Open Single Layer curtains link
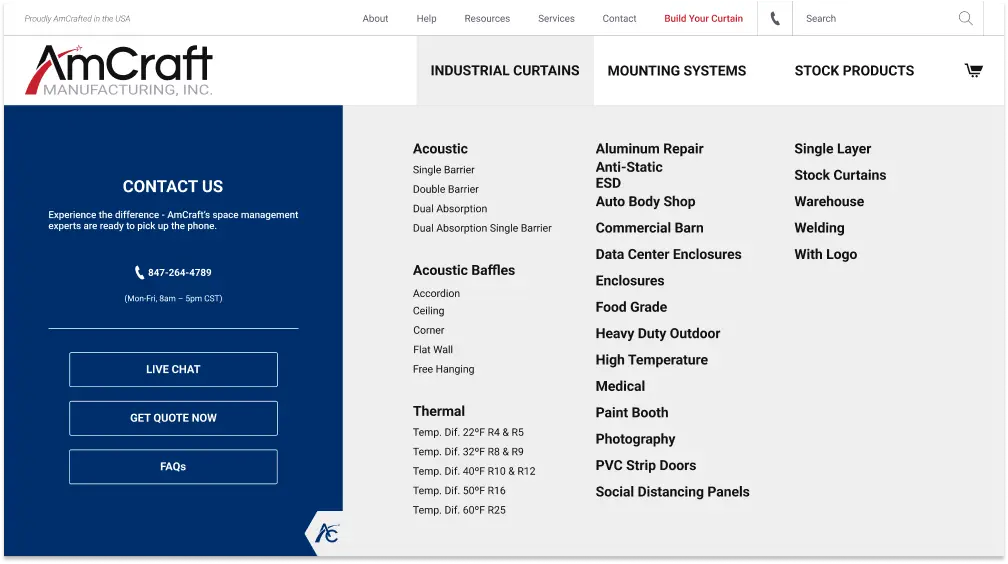Viewport: 1008px width, 564px height. point(832,149)
